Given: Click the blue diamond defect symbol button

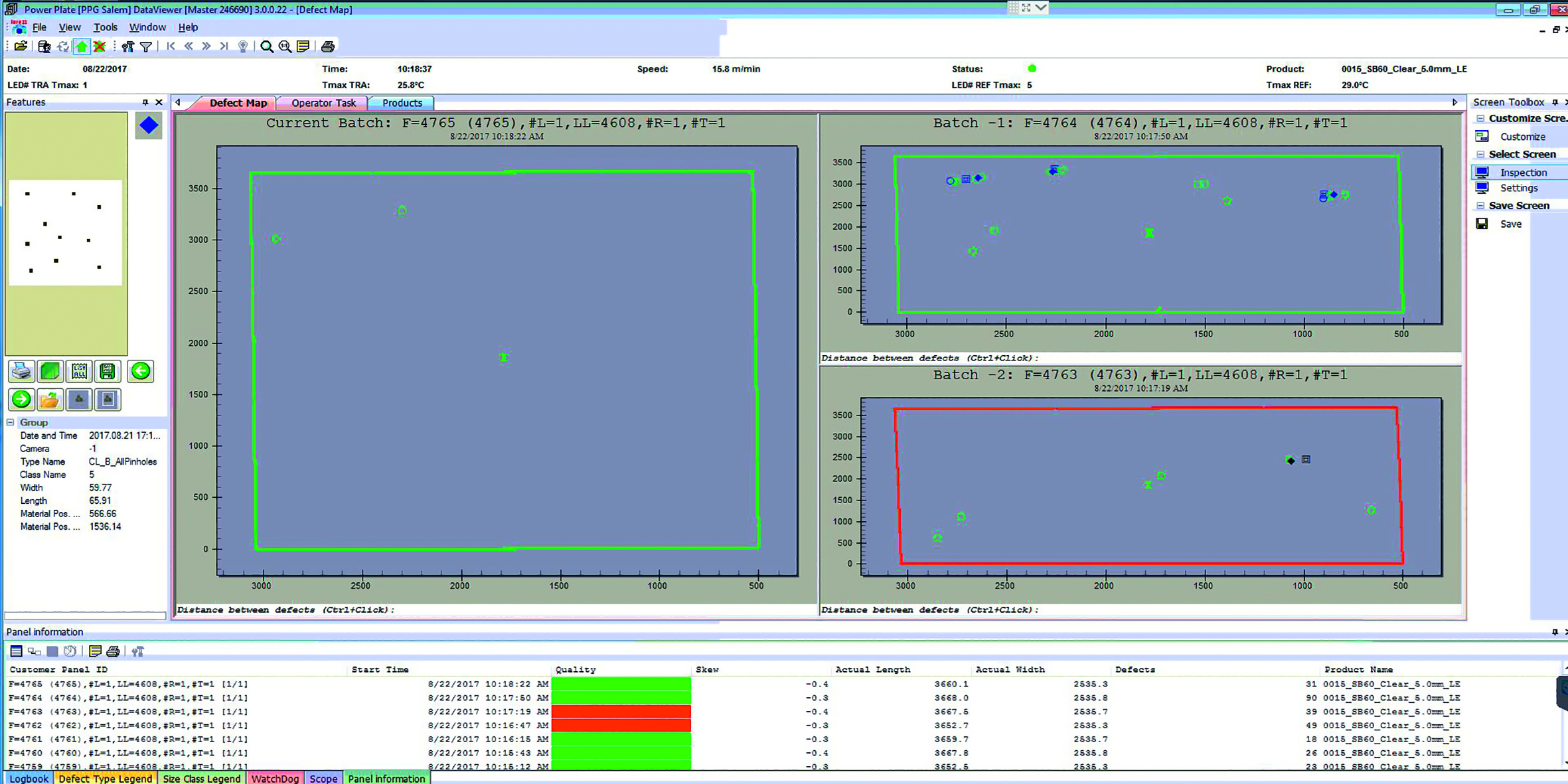Looking at the screenshot, I should (149, 125).
